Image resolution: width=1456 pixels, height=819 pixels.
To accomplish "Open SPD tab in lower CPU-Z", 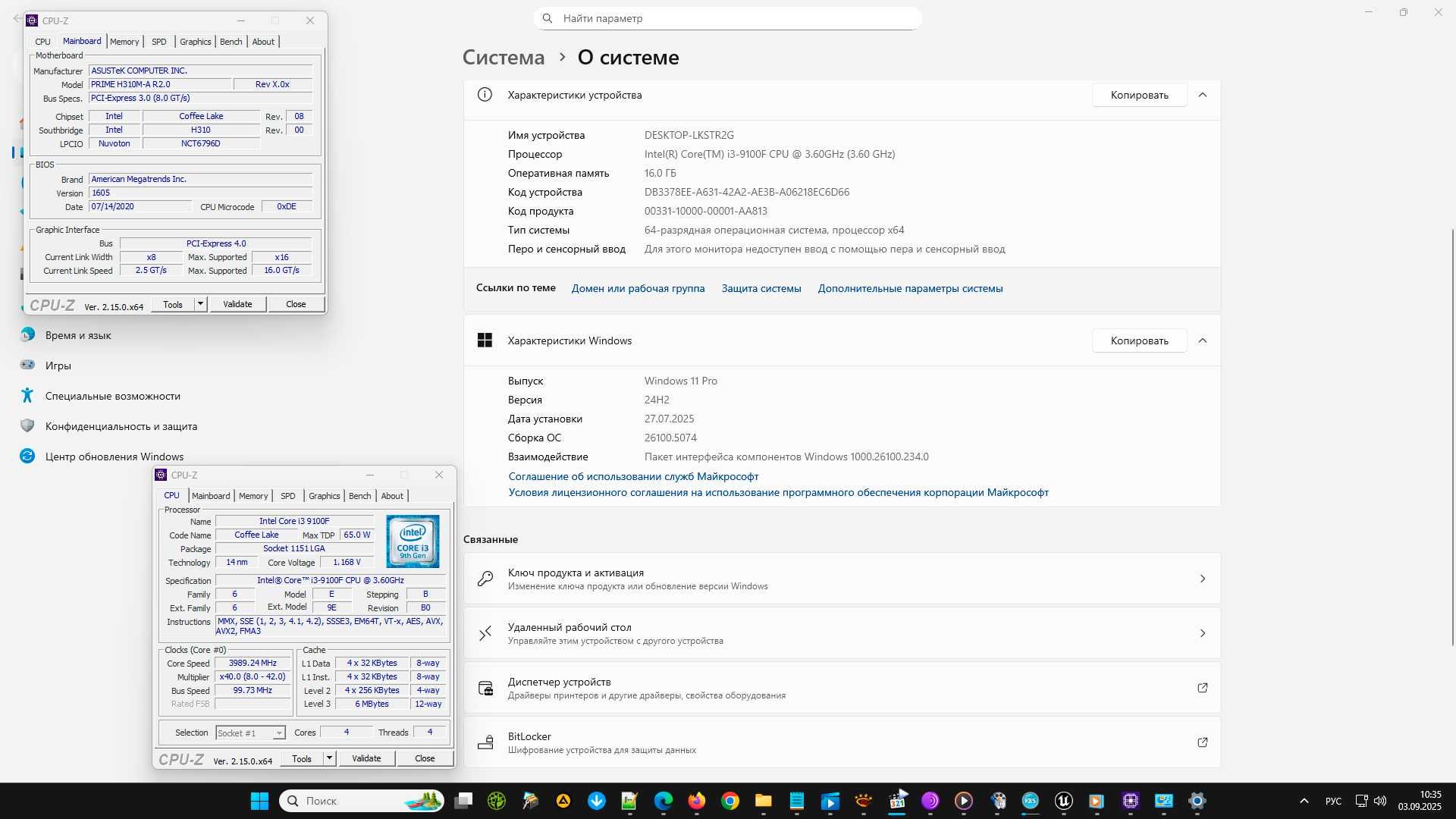I will click(x=288, y=496).
